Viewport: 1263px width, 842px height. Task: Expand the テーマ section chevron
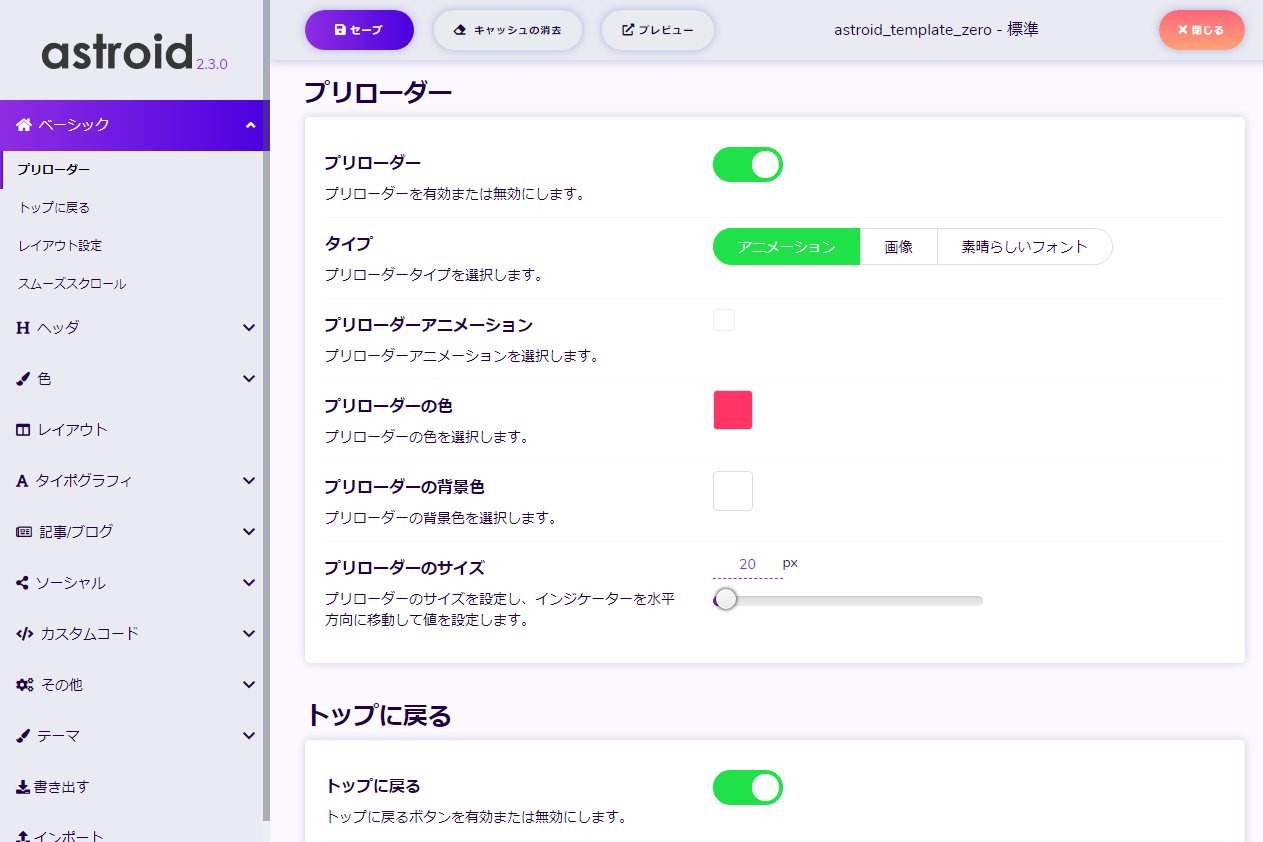249,736
